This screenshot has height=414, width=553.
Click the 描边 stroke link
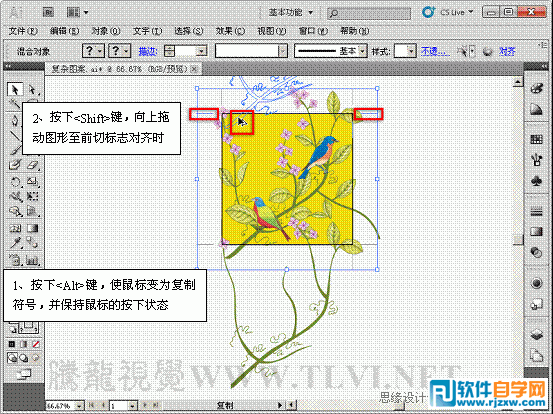coord(147,52)
